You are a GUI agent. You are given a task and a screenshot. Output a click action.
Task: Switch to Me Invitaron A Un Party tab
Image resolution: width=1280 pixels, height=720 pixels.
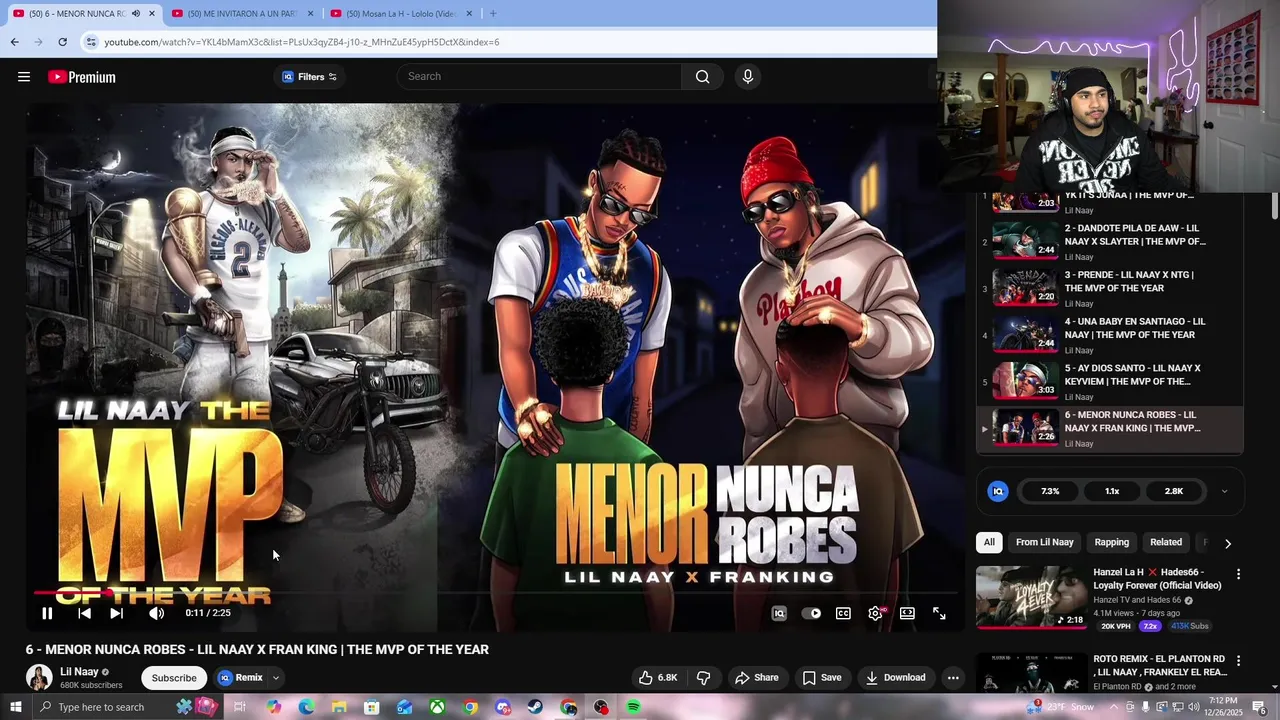pyautogui.click(x=242, y=13)
